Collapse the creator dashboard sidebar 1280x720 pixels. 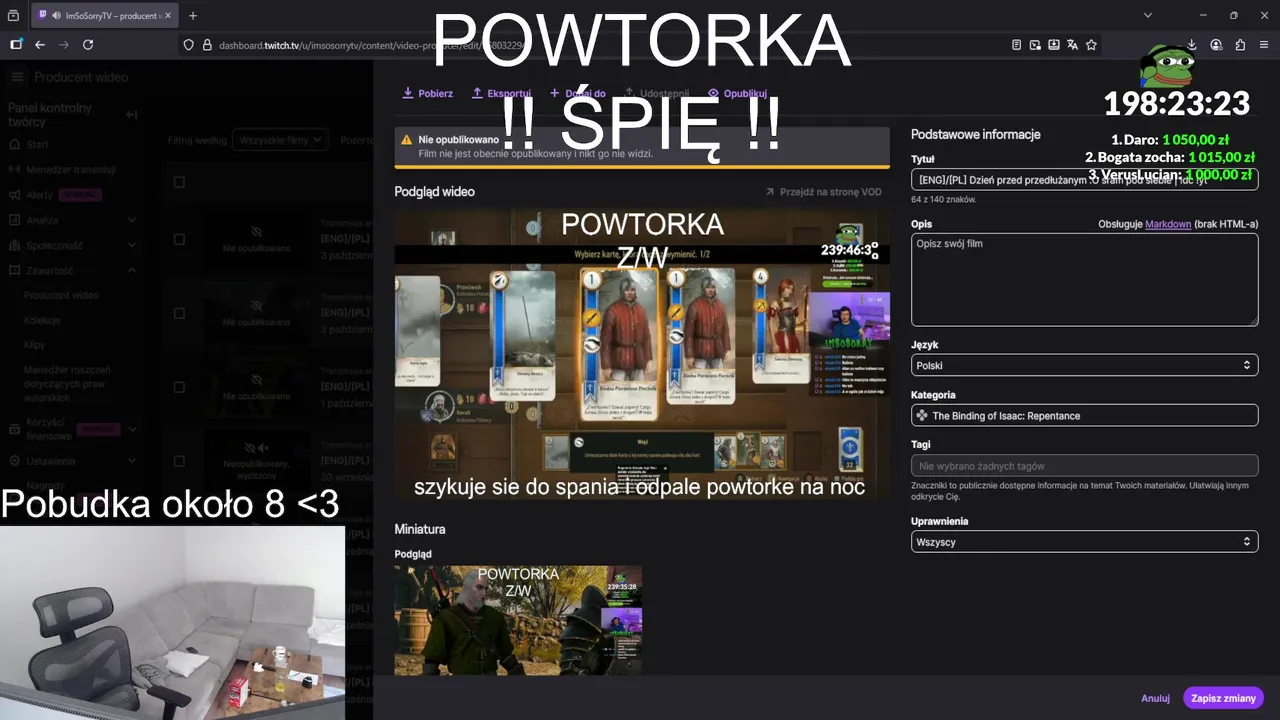(x=131, y=114)
